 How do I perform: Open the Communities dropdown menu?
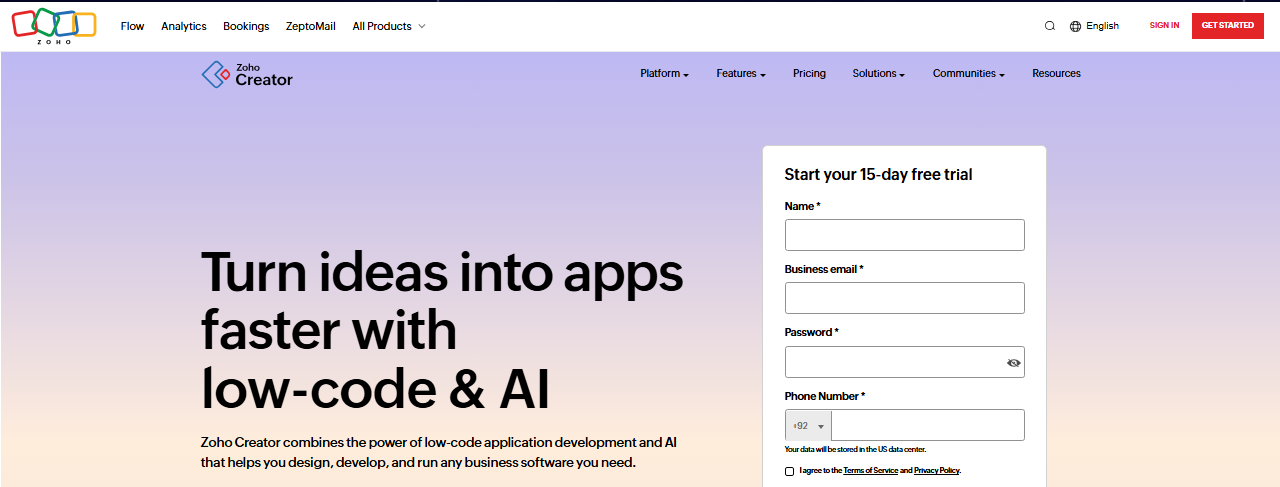click(x=969, y=73)
